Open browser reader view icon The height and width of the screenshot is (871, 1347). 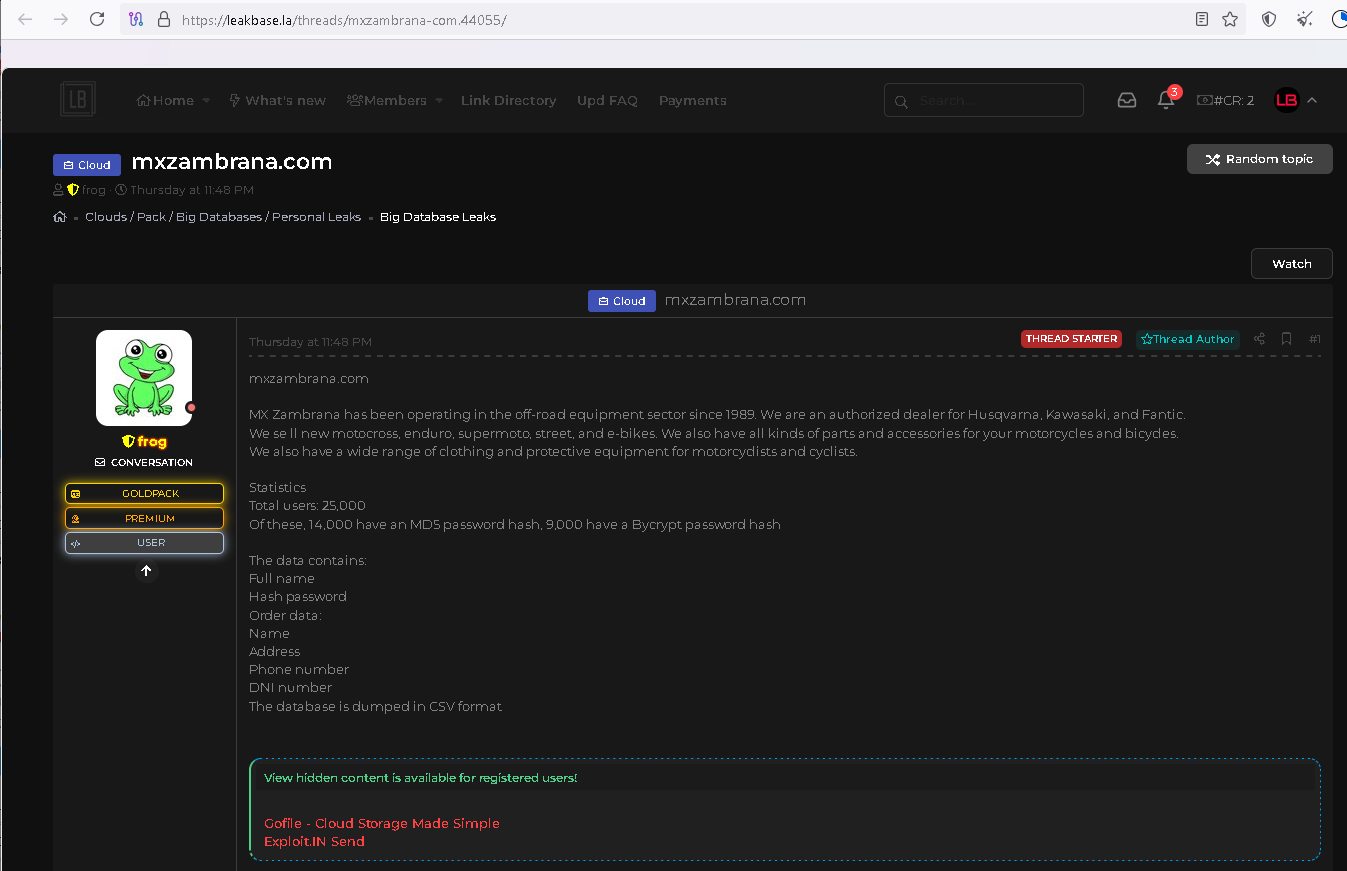1202,19
